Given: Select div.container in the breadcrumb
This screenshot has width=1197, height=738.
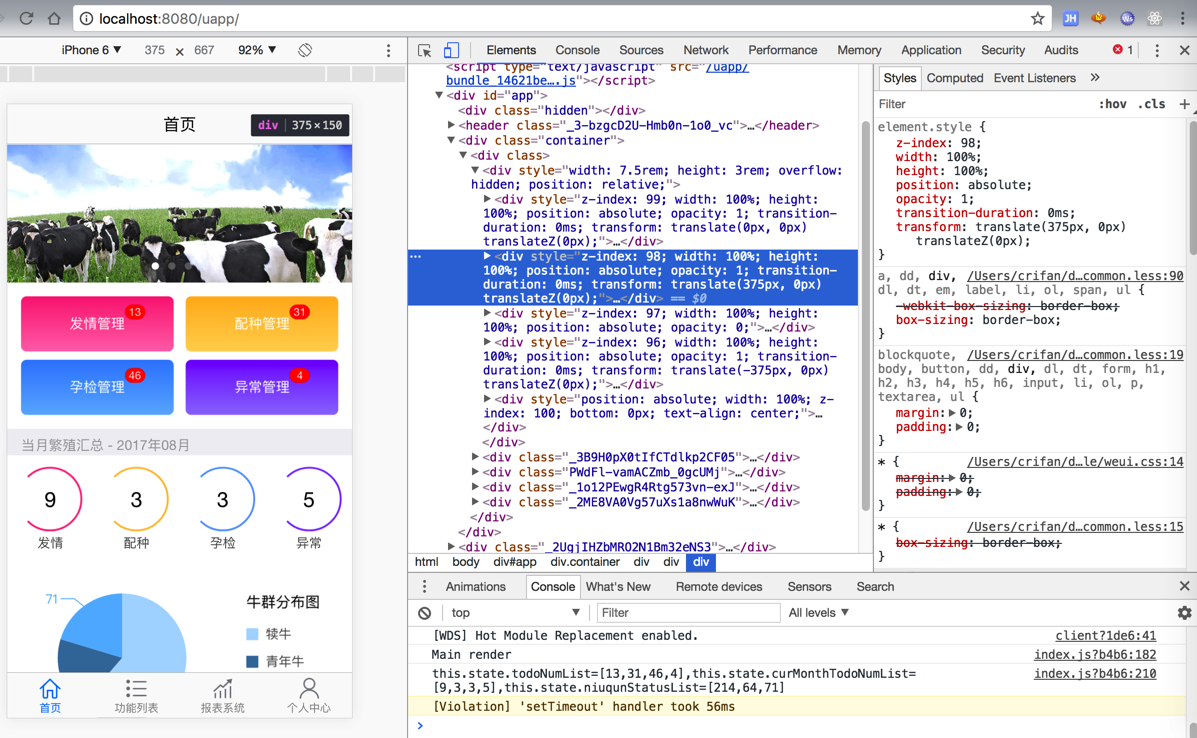Looking at the screenshot, I should 585,562.
